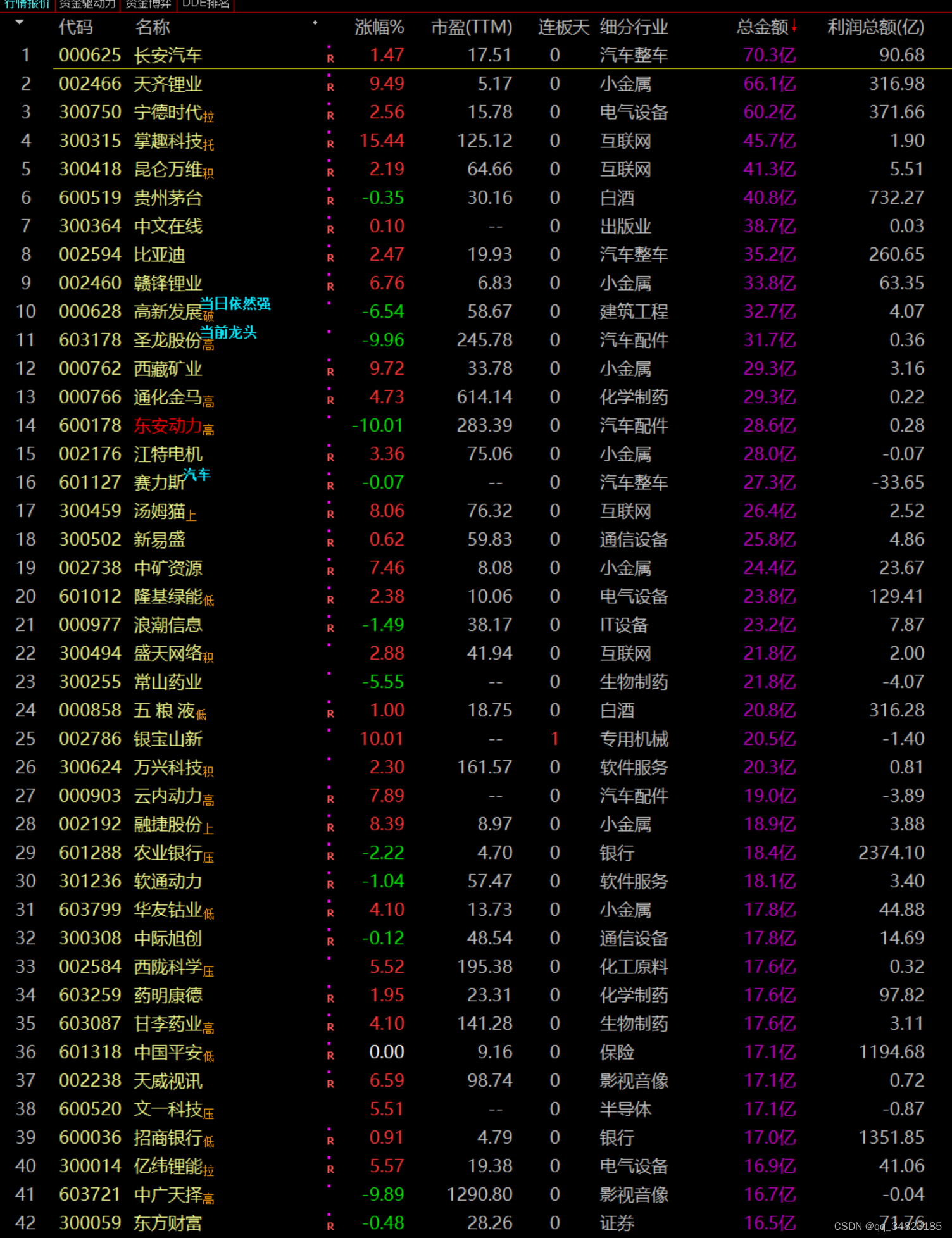Viewport: 952px width, 1238px height.
Task: Switch to the 资金博弈 tab
Action: coord(149,4)
